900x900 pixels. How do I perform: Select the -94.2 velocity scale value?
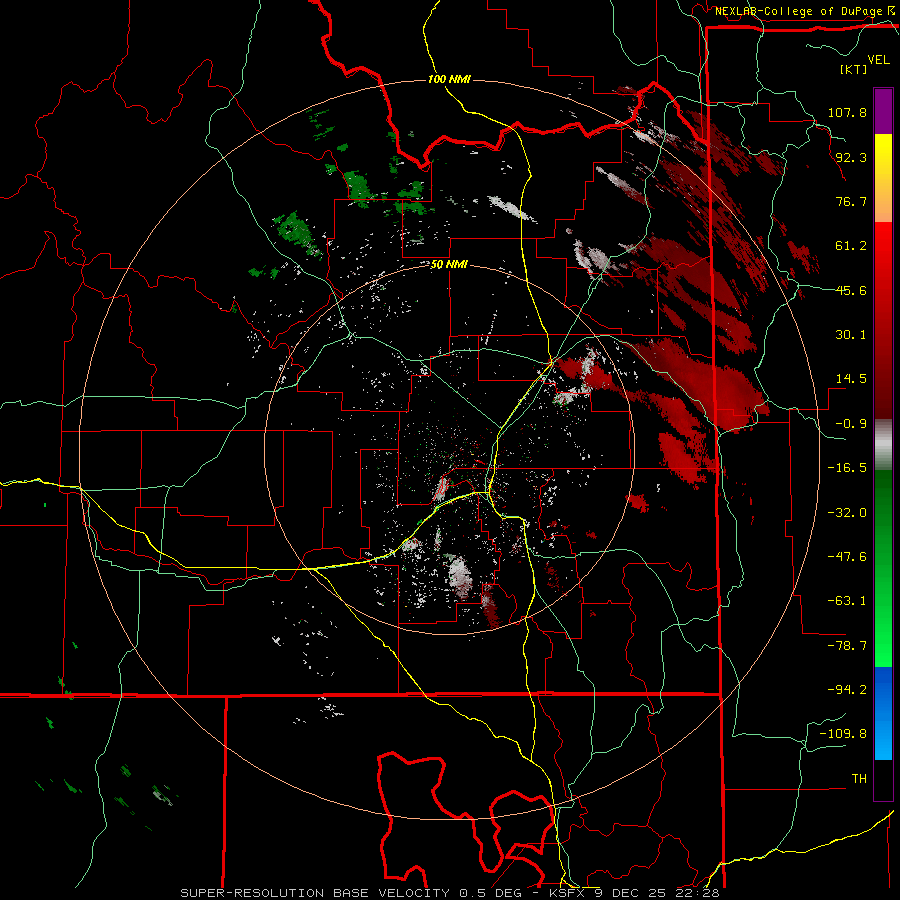[847, 690]
